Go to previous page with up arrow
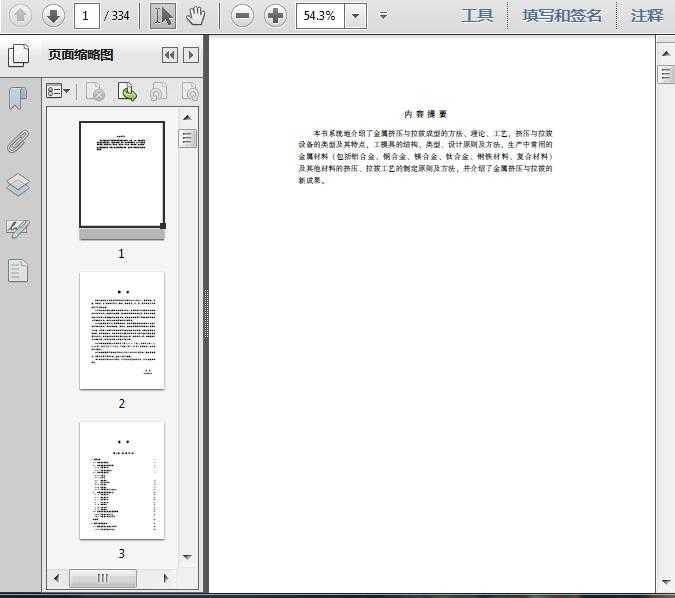This screenshot has width=675, height=598. point(20,16)
